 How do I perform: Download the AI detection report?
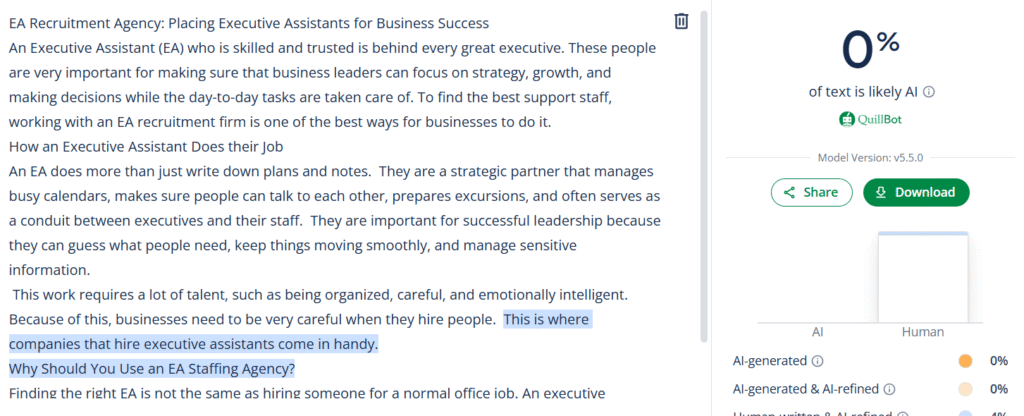916,193
